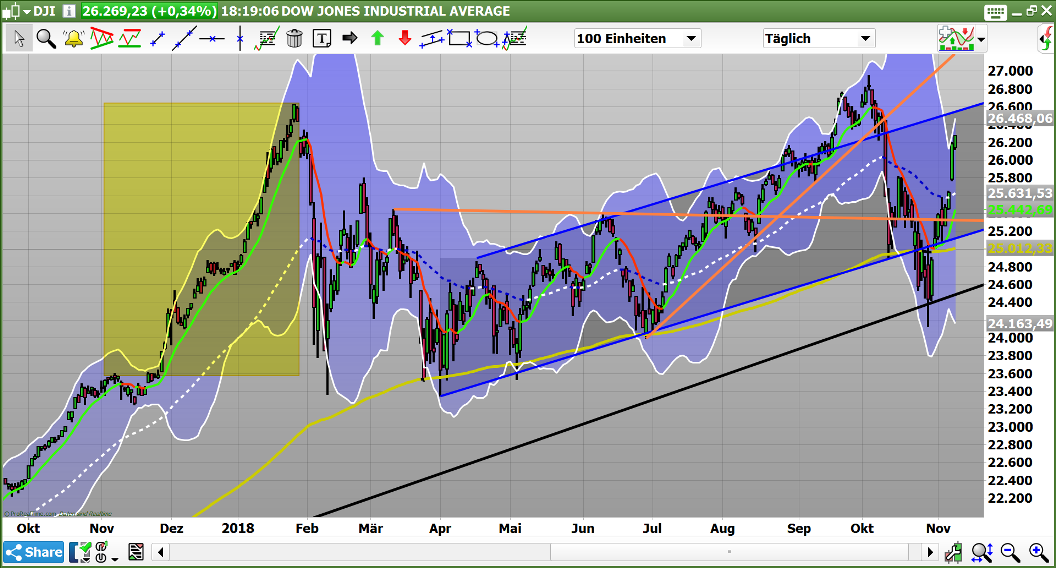
Task: Open the on-screen keyboard icon in title bar
Action: pyautogui.click(x=995, y=11)
